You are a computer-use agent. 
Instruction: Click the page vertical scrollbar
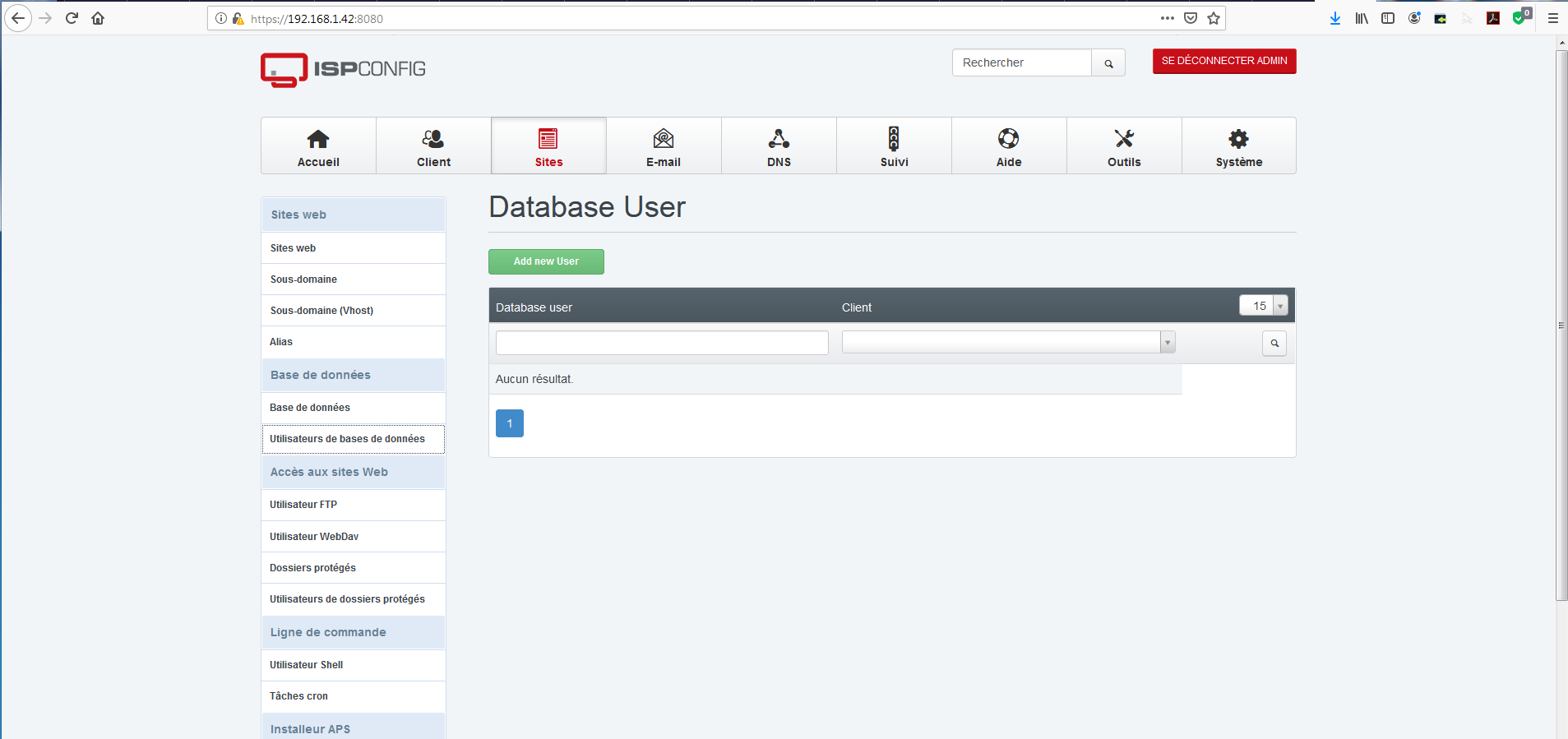(x=1561, y=326)
